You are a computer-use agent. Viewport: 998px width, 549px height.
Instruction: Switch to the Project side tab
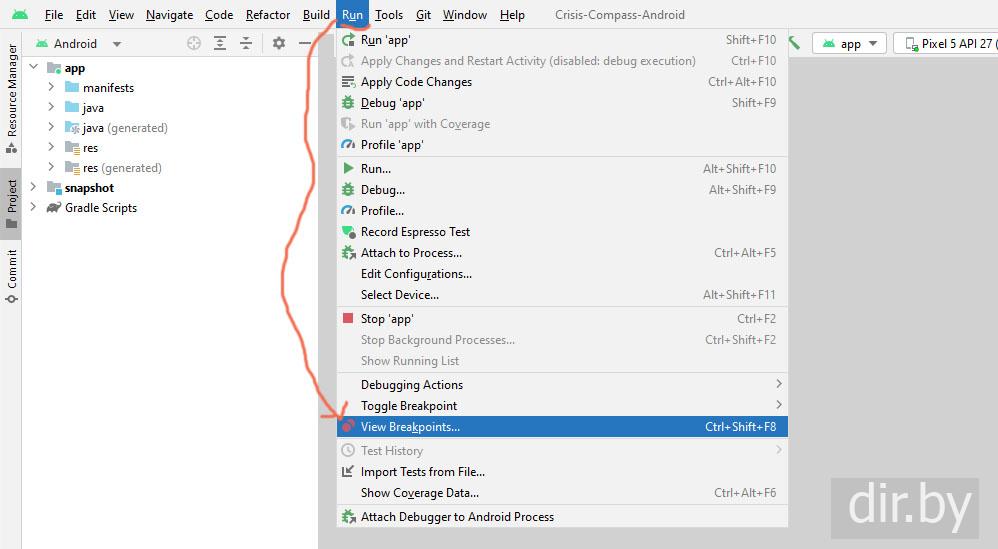coord(11,204)
